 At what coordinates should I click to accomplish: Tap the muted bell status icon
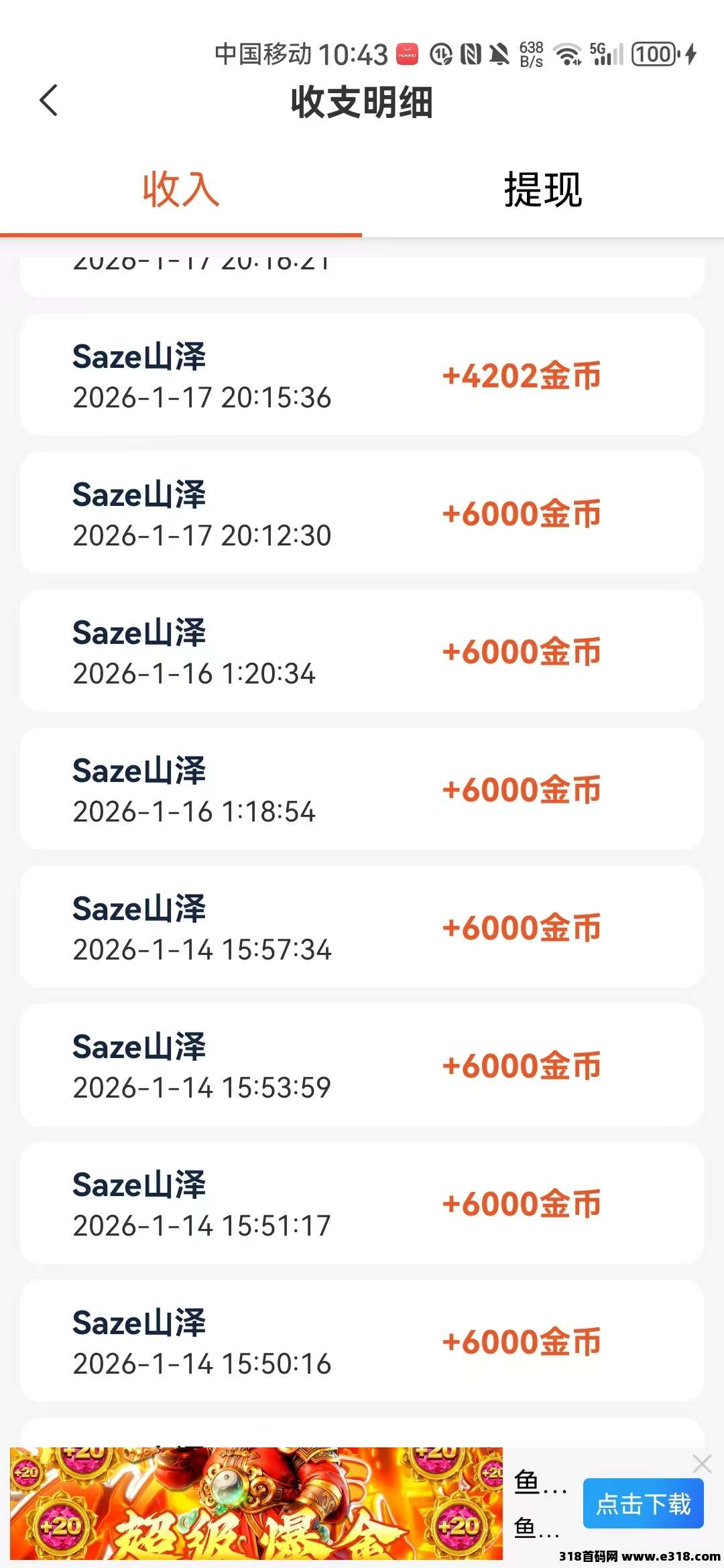(x=499, y=54)
